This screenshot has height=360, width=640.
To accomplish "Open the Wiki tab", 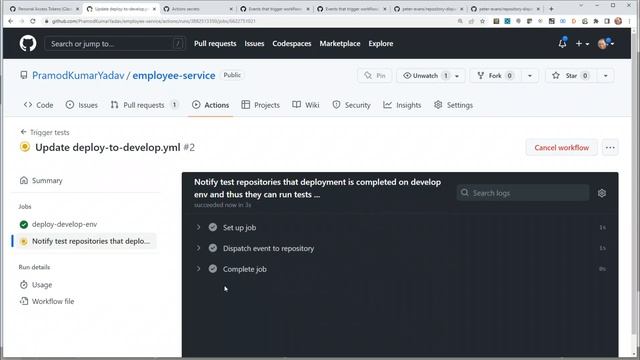I will pos(306,105).
